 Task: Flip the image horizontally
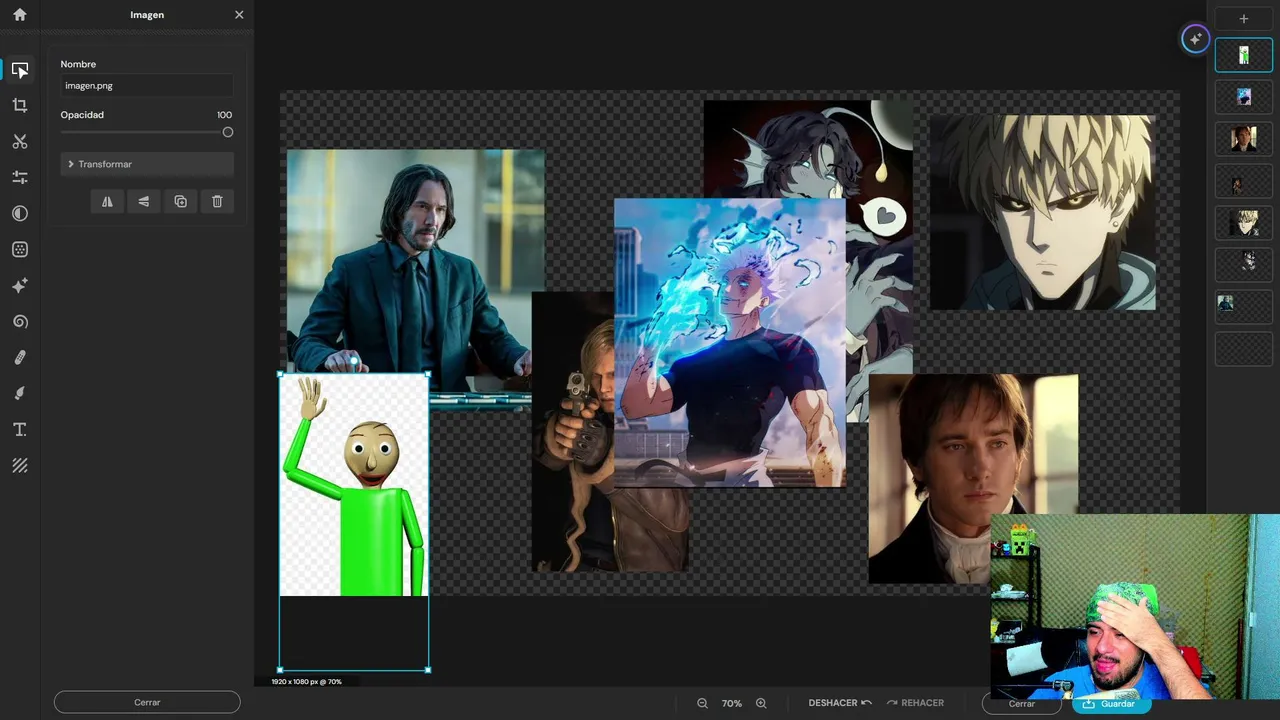(x=107, y=201)
